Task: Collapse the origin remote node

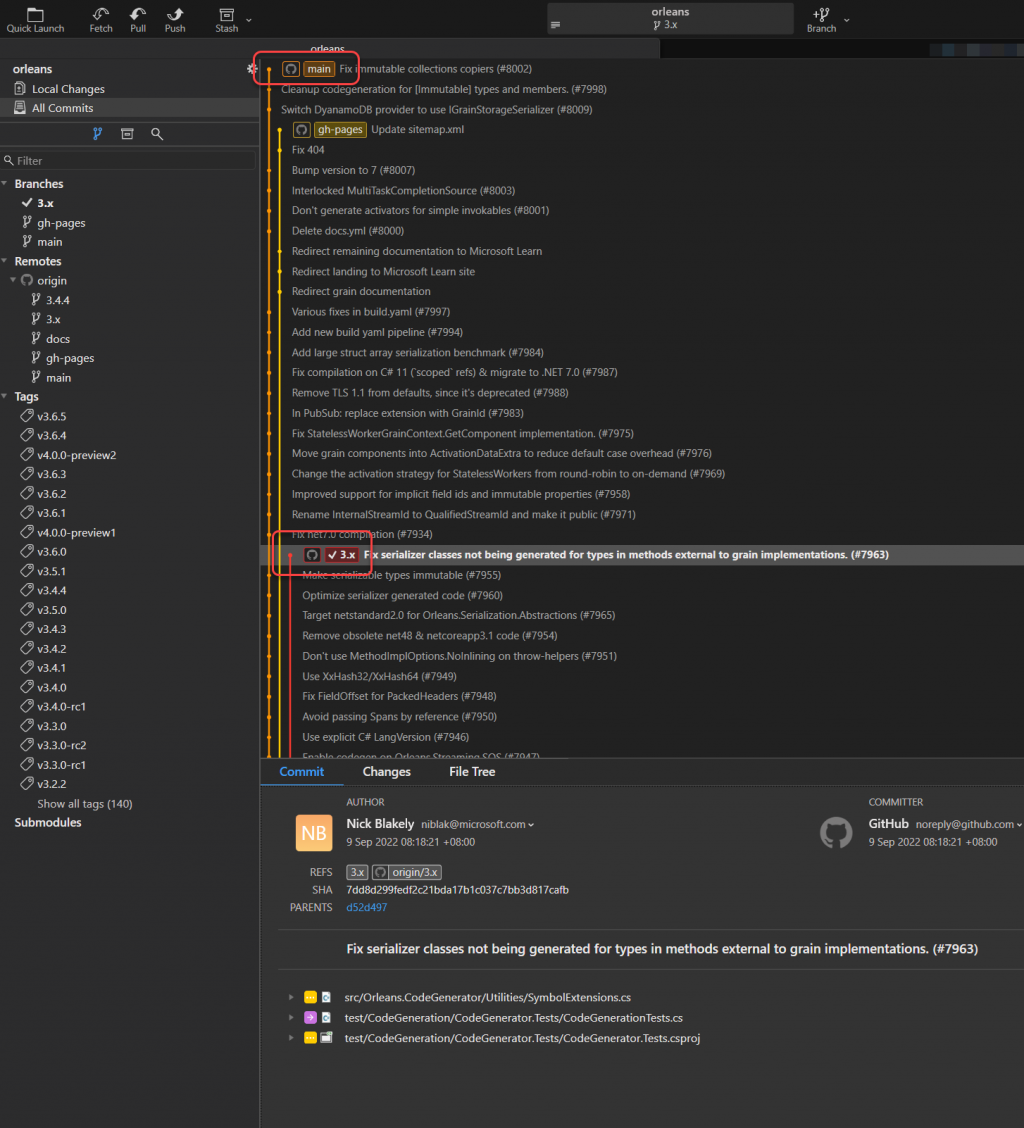Action: pos(13,280)
